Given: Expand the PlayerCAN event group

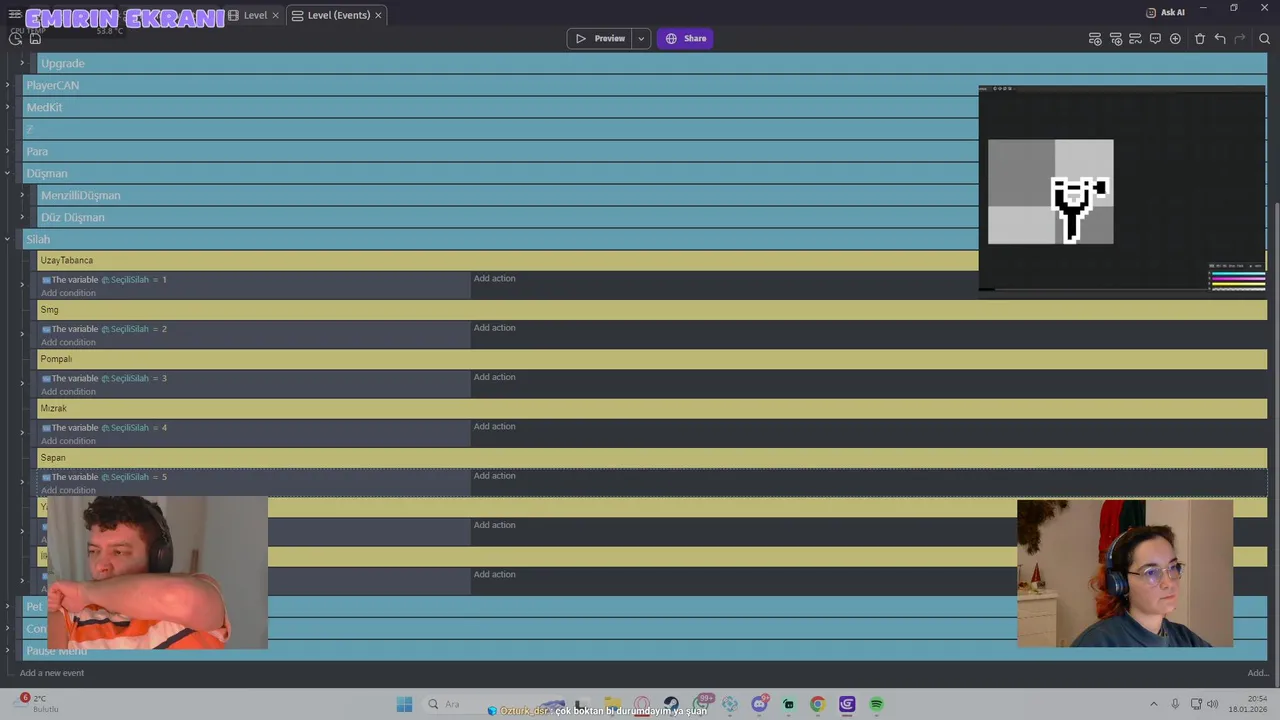Looking at the screenshot, I should [7, 85].
